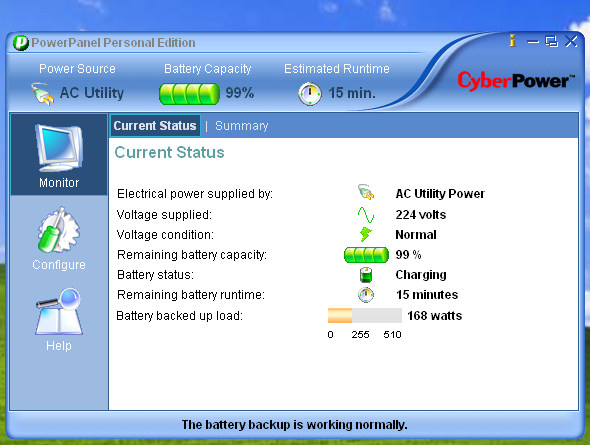Click the battery backed up load bar
Image resolution: width=590 pixels, height=445 pixels.
tap(365, 316)
